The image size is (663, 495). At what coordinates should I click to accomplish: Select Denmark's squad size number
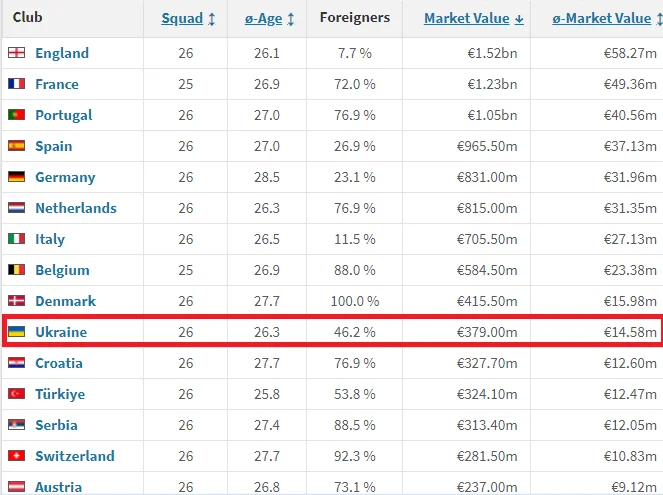click(186, 301)
